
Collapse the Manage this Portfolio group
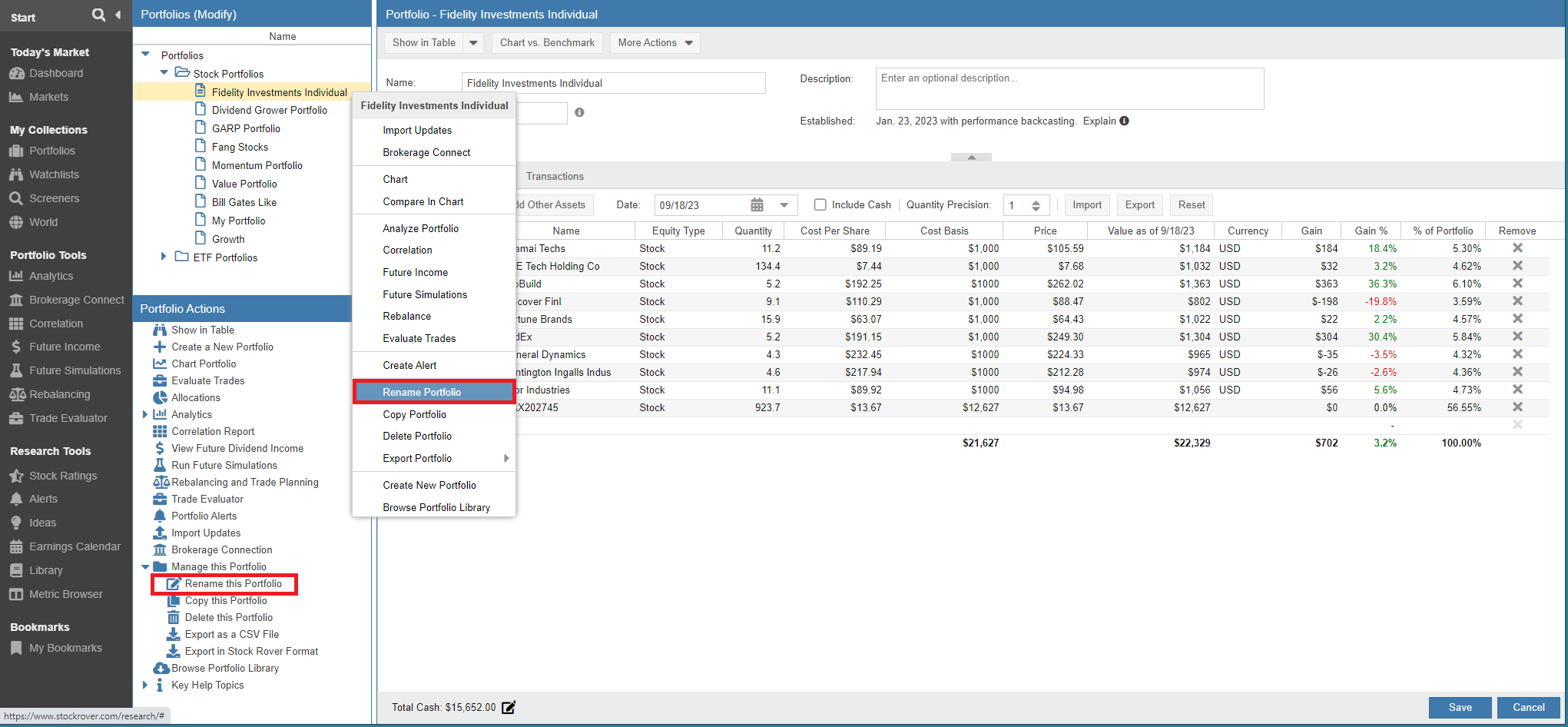coord(145,567)
